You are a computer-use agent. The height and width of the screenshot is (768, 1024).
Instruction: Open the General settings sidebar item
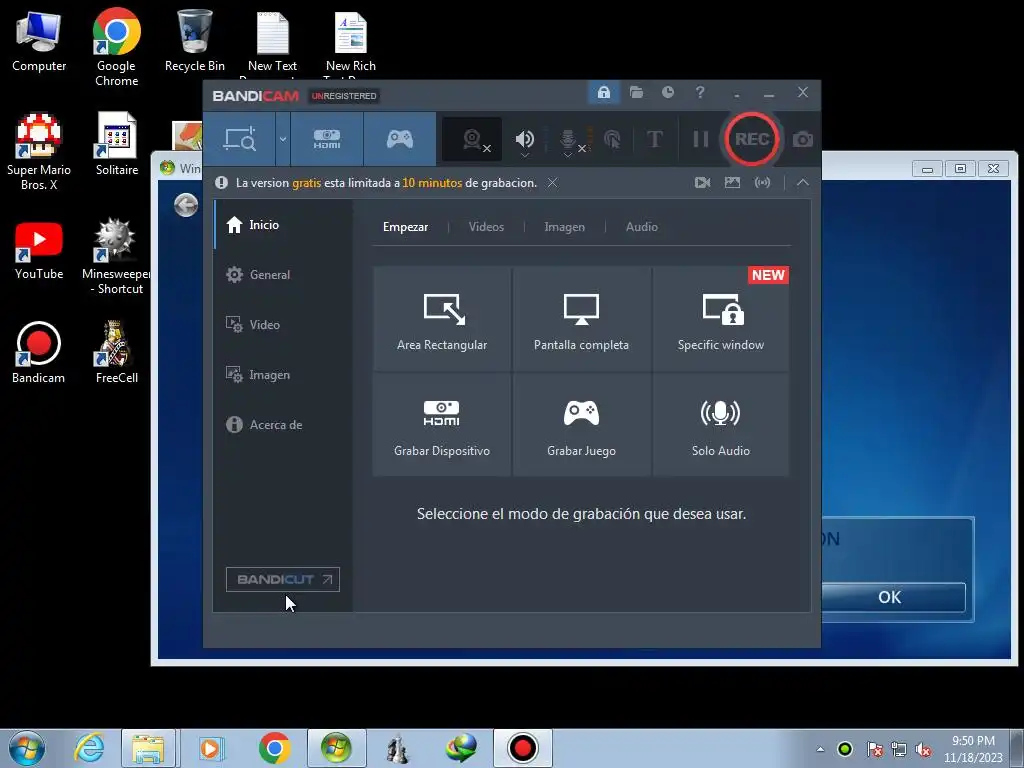tap(283, 275)
